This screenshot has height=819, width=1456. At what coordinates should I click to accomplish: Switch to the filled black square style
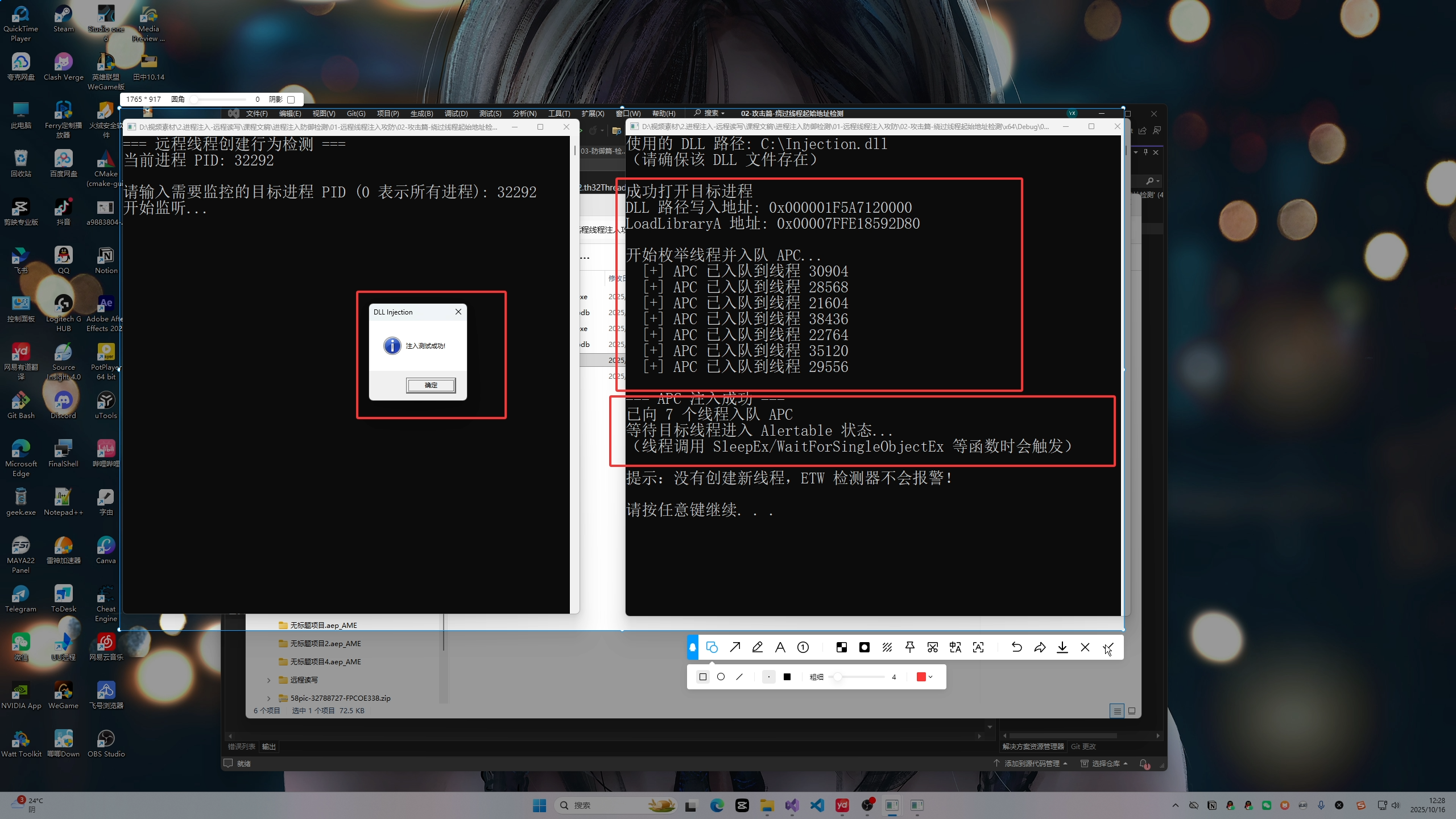pyautogui.click(x=787, y=677)
